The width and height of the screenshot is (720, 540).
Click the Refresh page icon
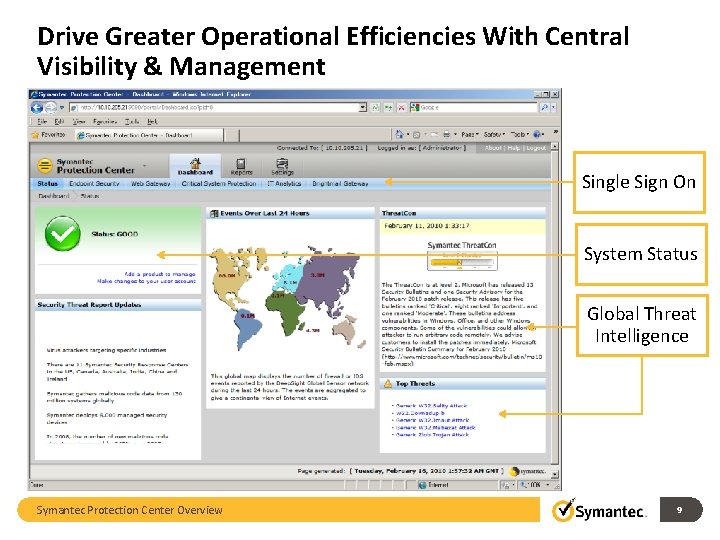(388, 107)
